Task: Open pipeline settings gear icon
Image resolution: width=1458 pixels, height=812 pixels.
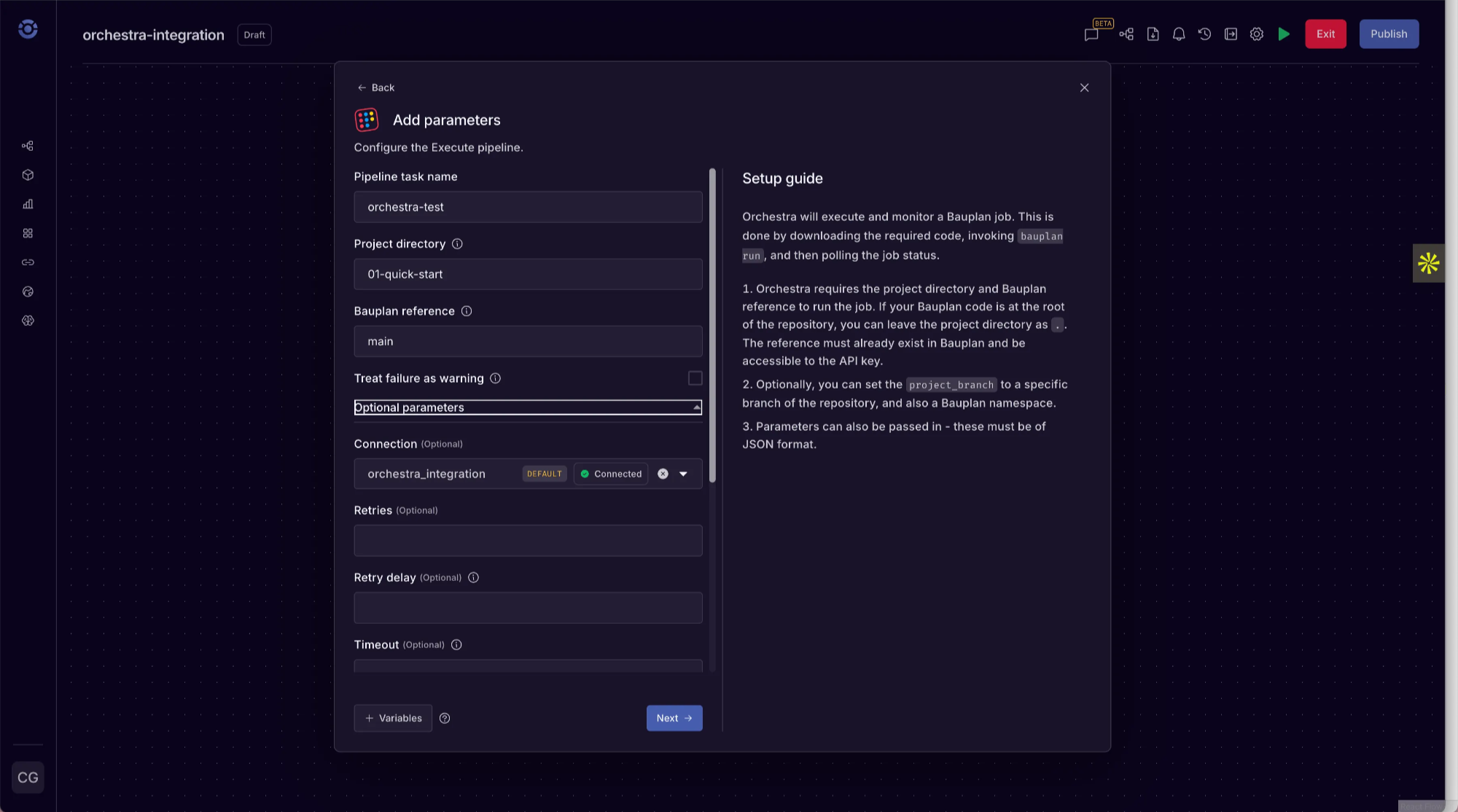Action: pos(1257,34)
